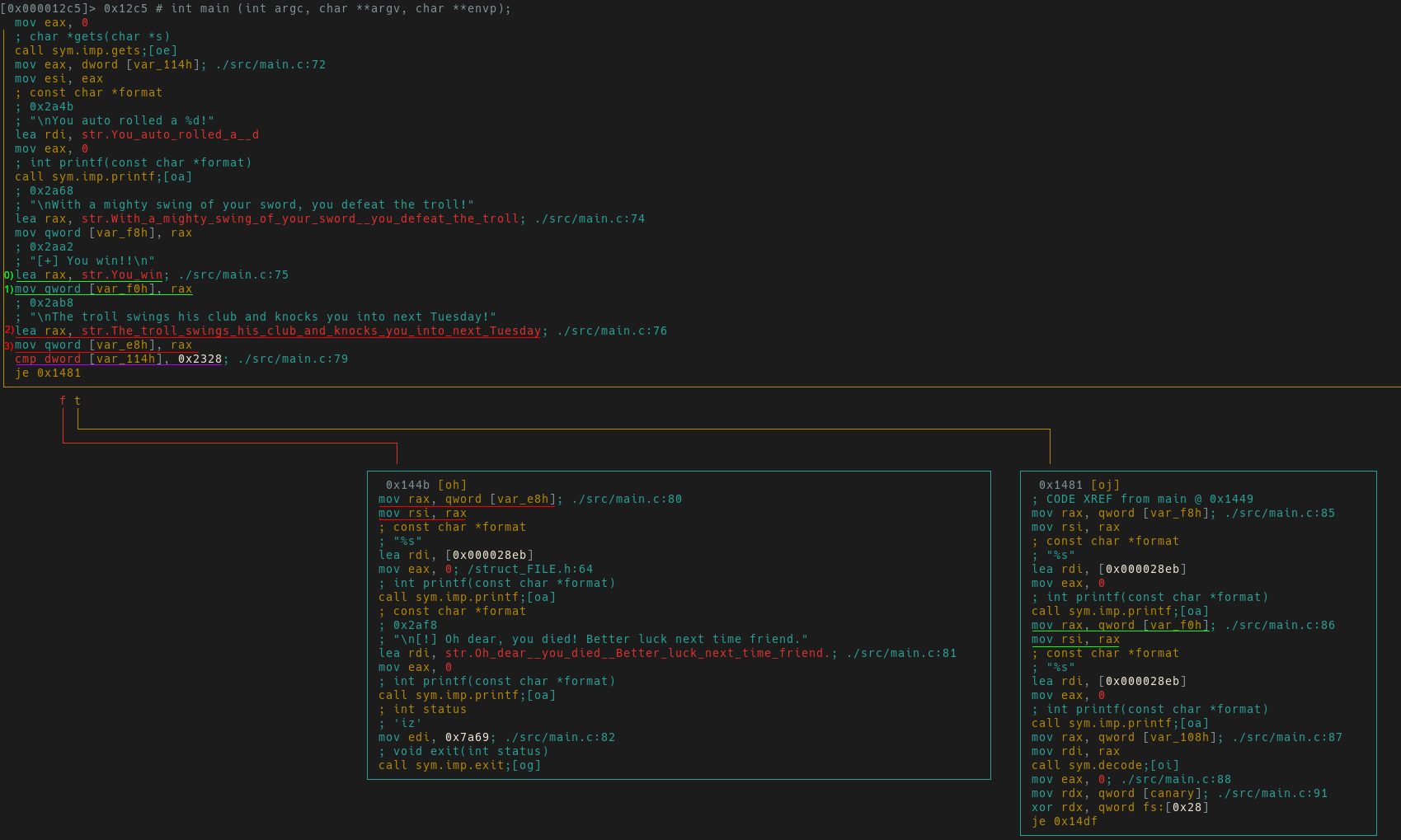Open the str.You_auto_rolled_a__d string reference
The width and height of the screenshot is (1401, 840).
click(x=170, y=134)
